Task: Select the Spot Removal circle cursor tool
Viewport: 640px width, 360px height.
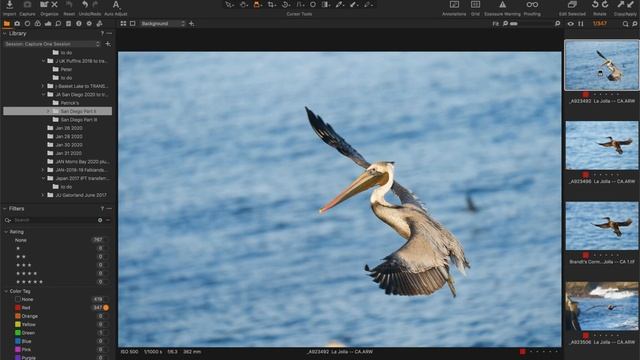Action: coord(313,5)
